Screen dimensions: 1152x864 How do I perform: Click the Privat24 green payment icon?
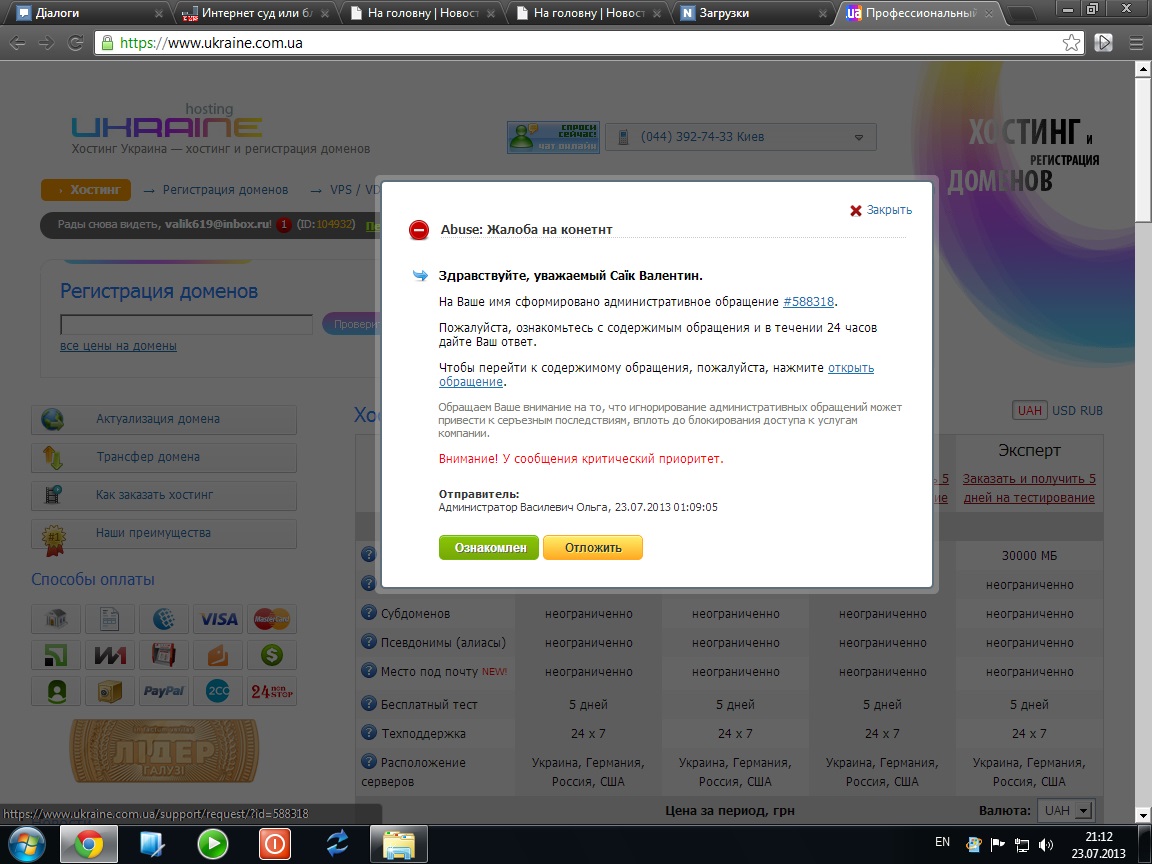56,655
